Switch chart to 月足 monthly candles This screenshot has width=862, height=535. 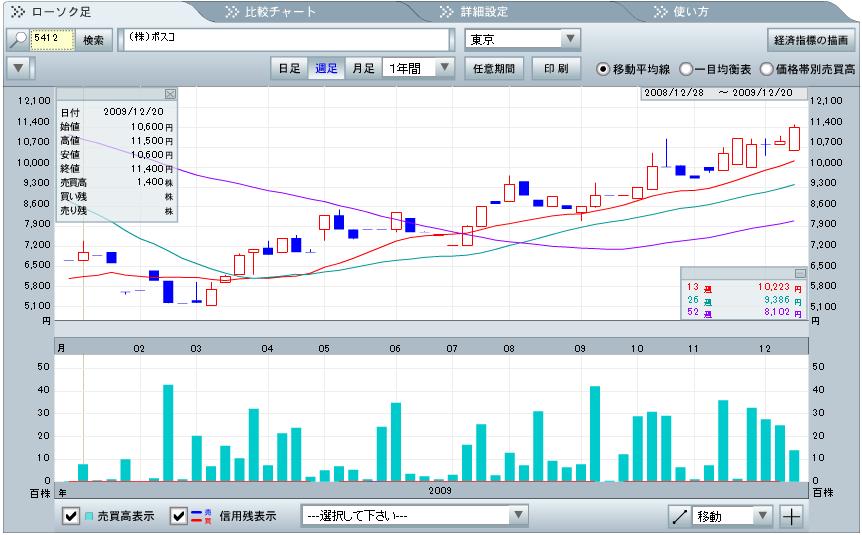363,69
